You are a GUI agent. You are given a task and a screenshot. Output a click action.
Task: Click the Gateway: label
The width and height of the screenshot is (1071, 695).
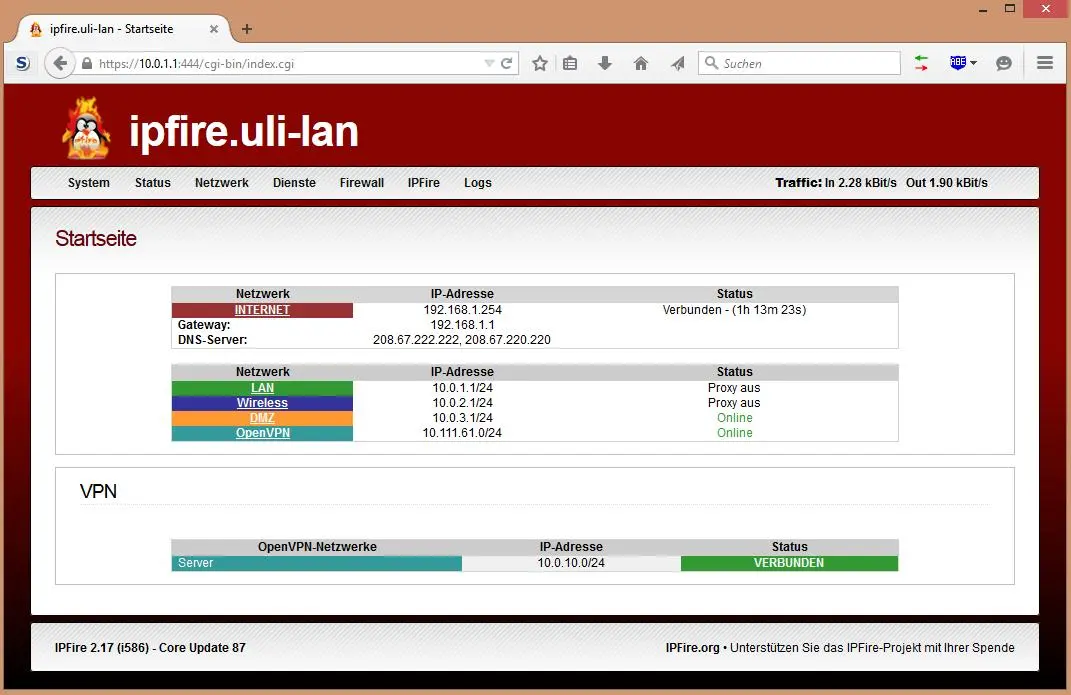[204, 325]
